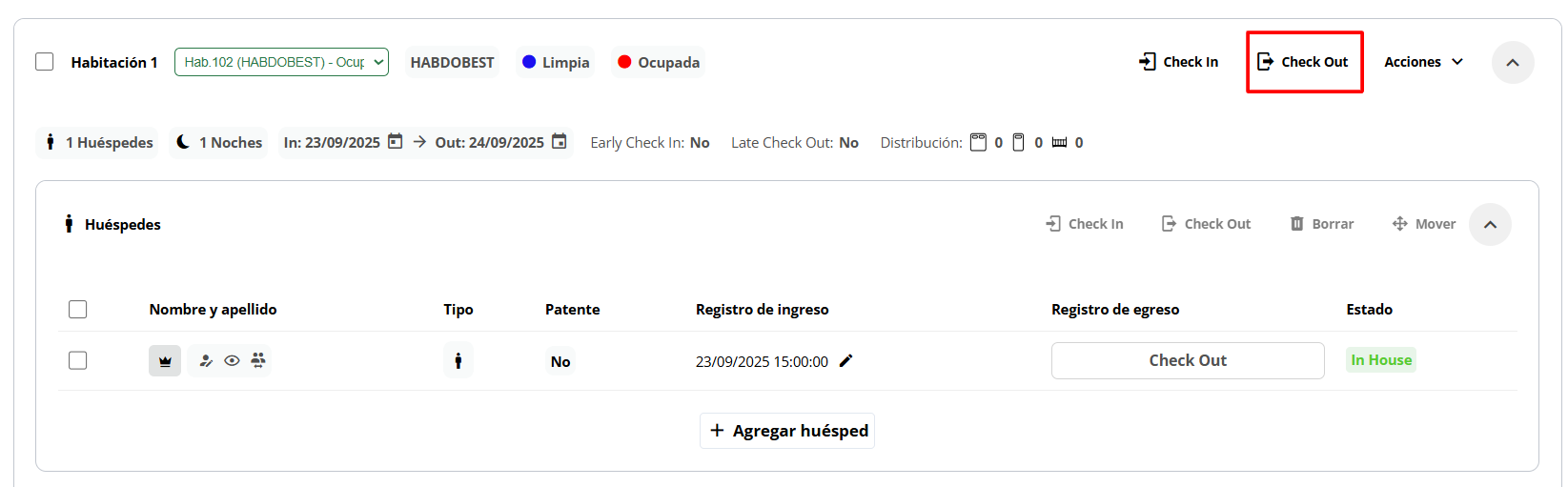Image resolution: width=1568 pixels, height=487 pixels.
Task: Edit check-in timestamp with pencil icon
Action: [845, 360]
